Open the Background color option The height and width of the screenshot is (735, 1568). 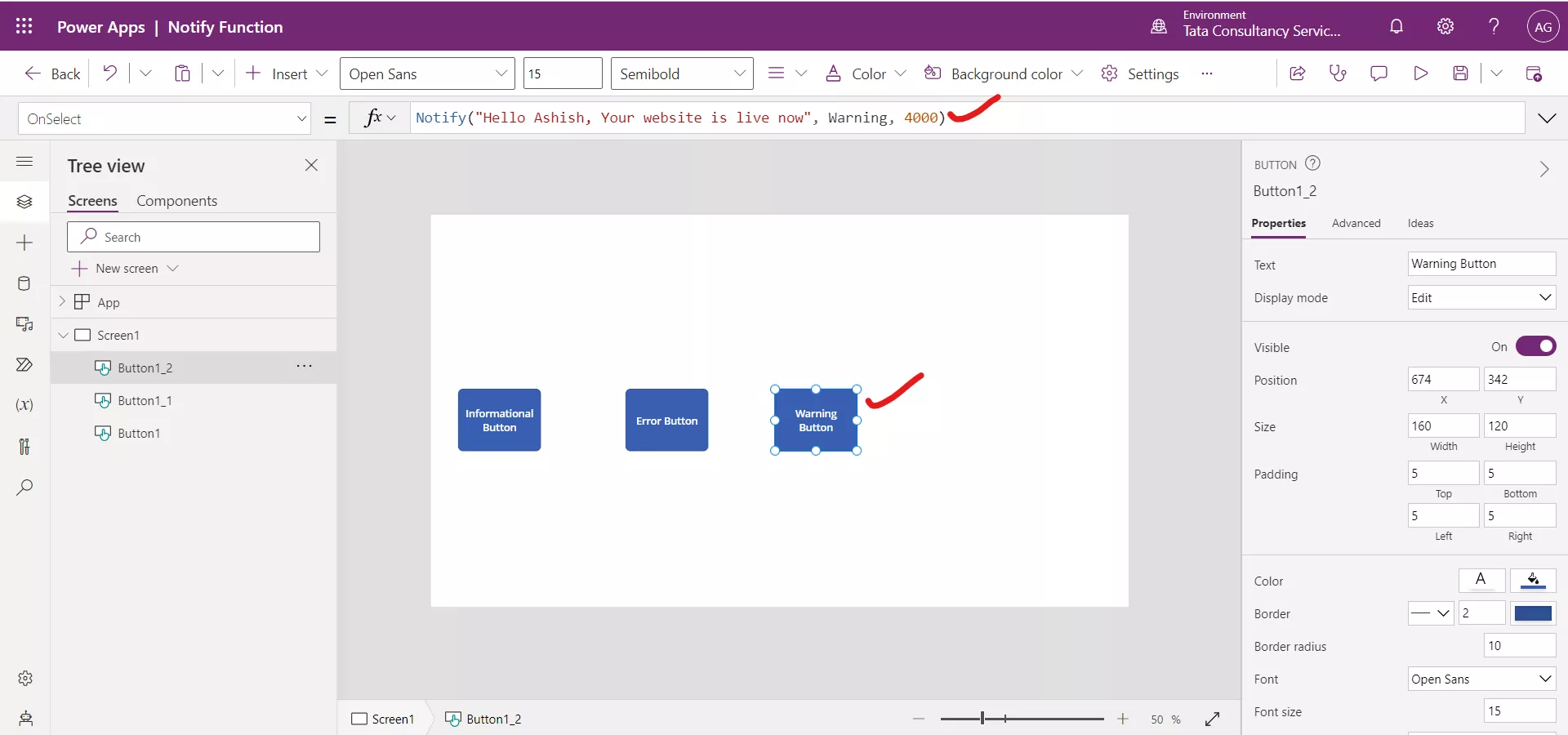pyautogui.click(x=1004, y=73)
